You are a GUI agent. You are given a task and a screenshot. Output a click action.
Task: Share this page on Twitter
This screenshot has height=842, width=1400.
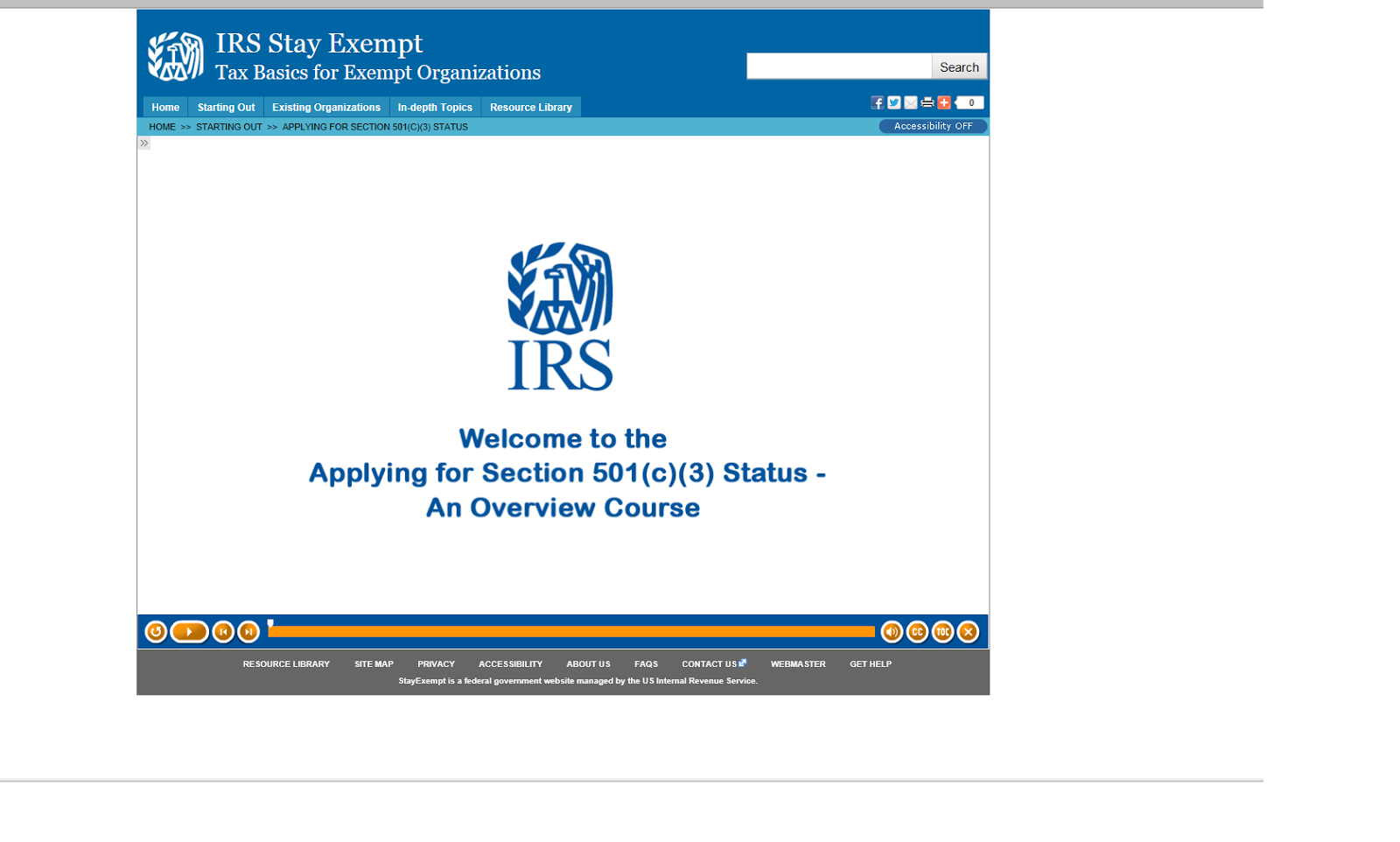coord(893,102)
